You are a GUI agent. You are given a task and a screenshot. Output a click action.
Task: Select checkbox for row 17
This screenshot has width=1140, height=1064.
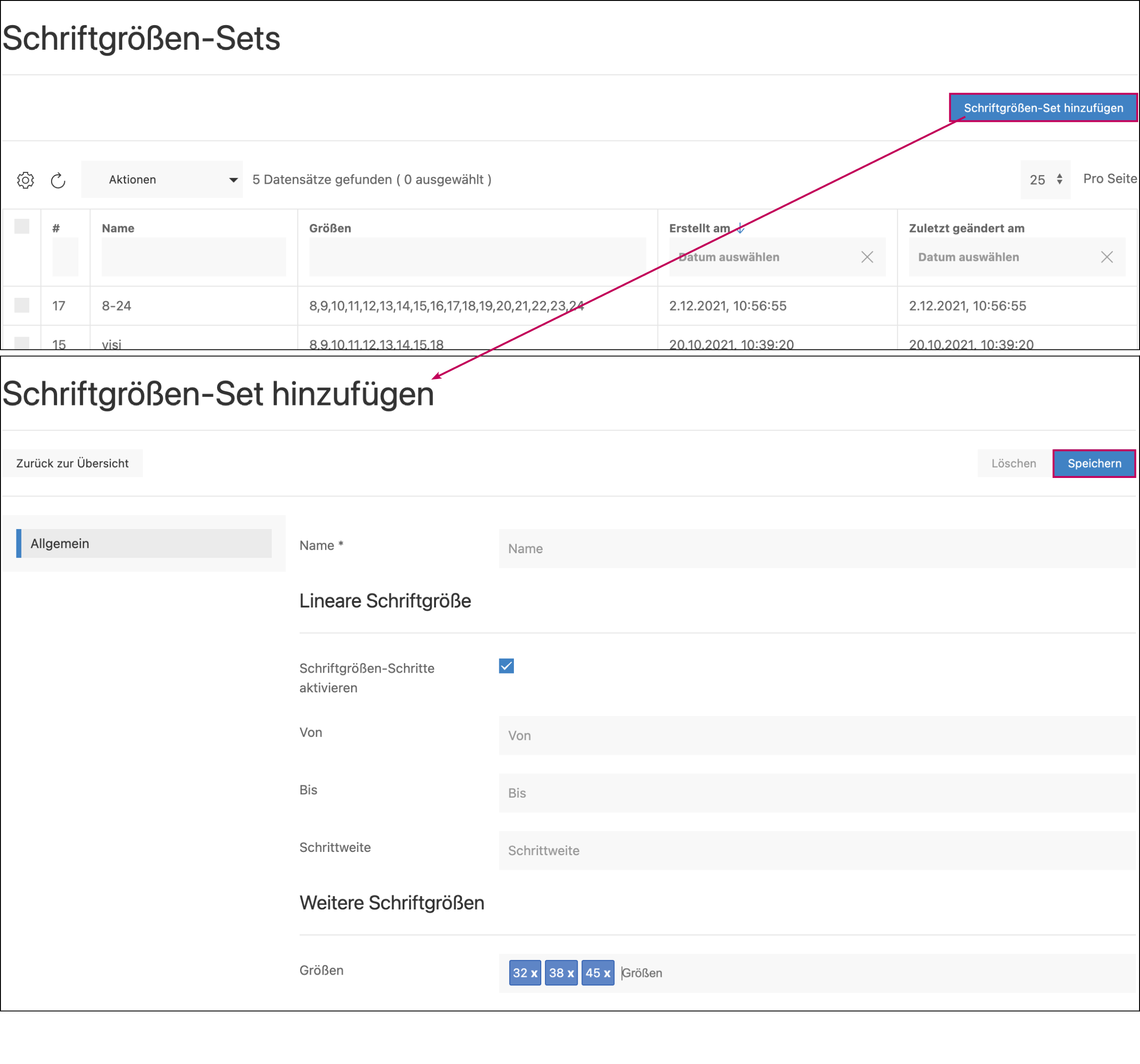pyautogui.click(x=22, y=305)
